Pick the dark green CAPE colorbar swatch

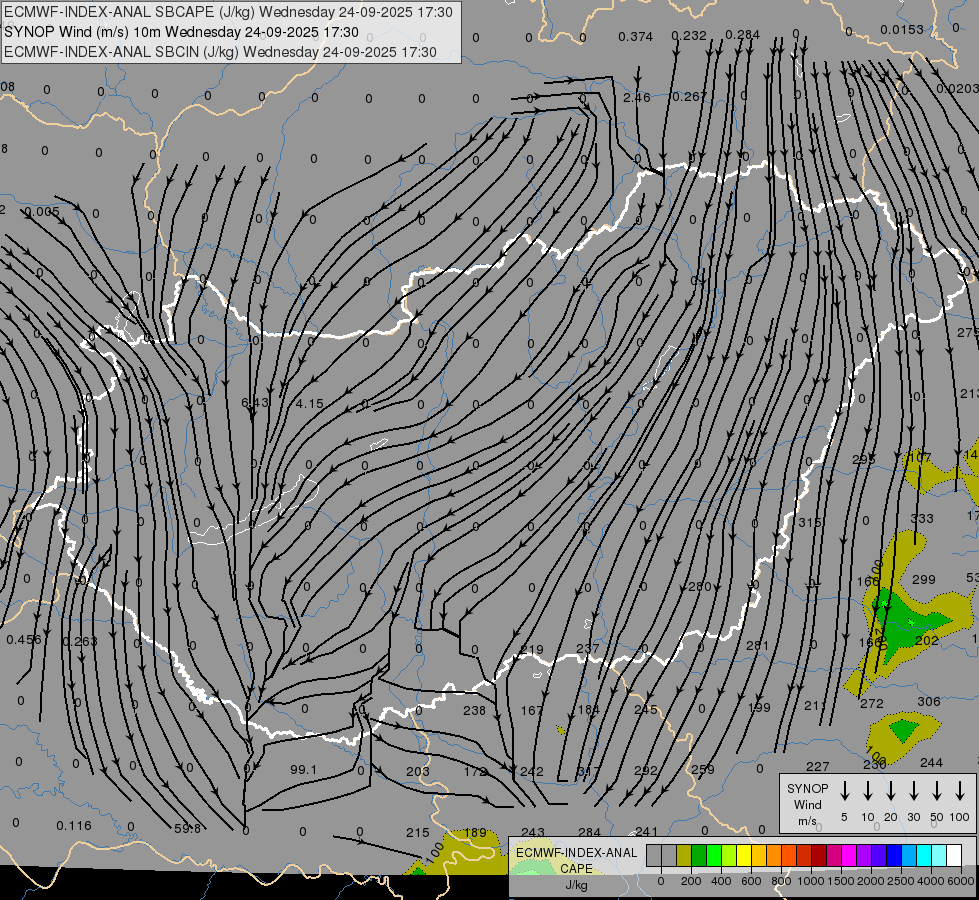tap(699, 855)
